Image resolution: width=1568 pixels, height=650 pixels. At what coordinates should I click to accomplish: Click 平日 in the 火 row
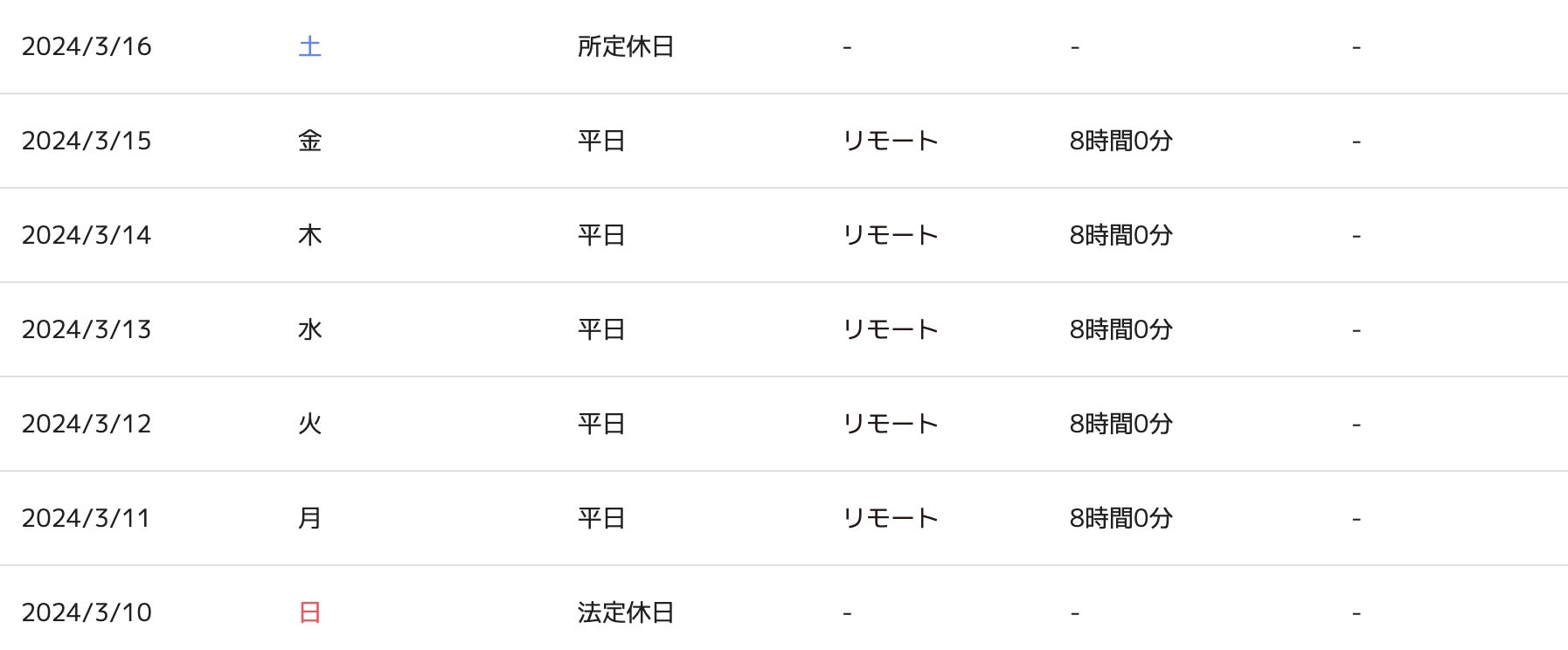(601, 424)
